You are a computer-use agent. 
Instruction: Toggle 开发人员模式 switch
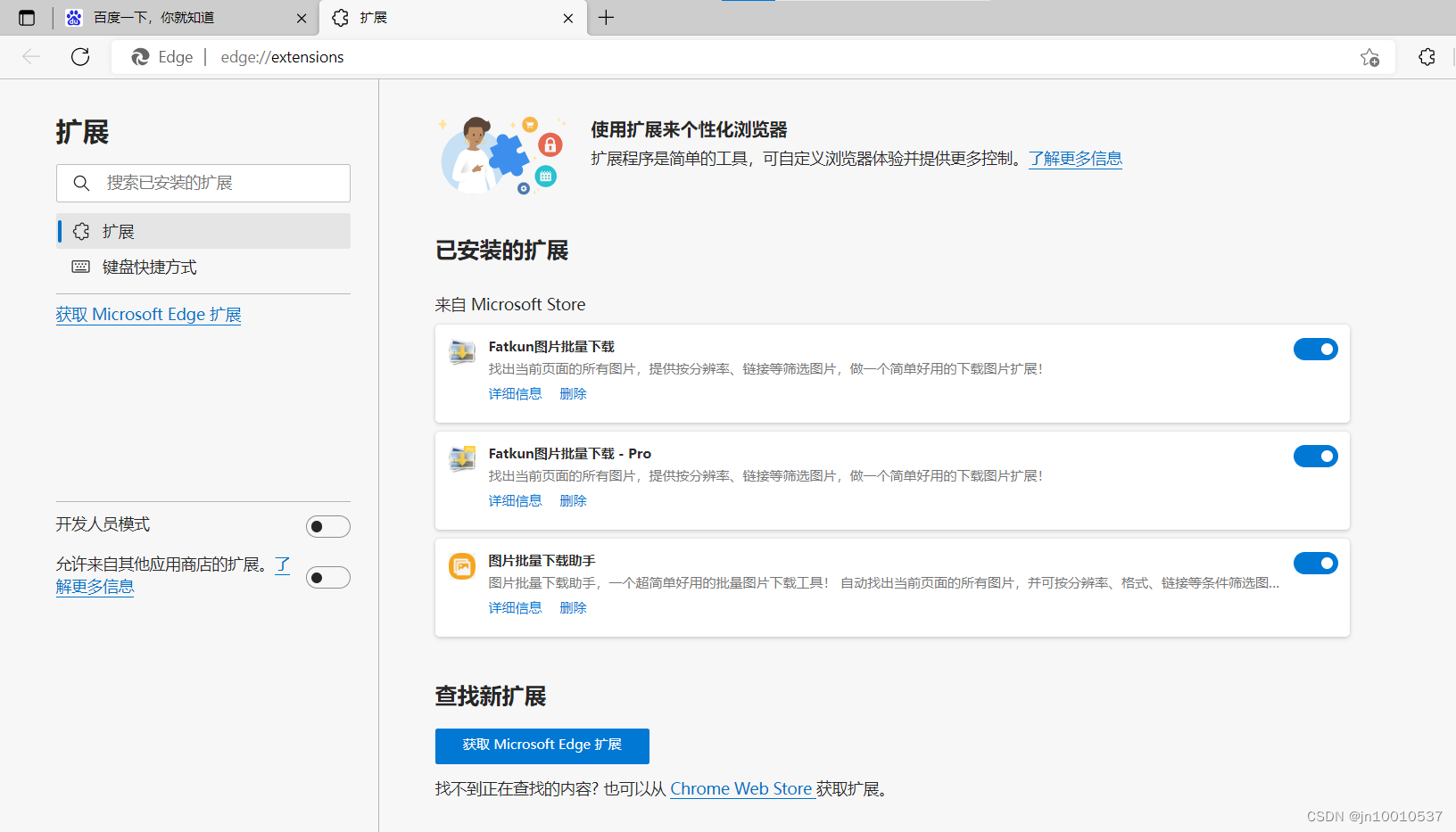(328, 527)
